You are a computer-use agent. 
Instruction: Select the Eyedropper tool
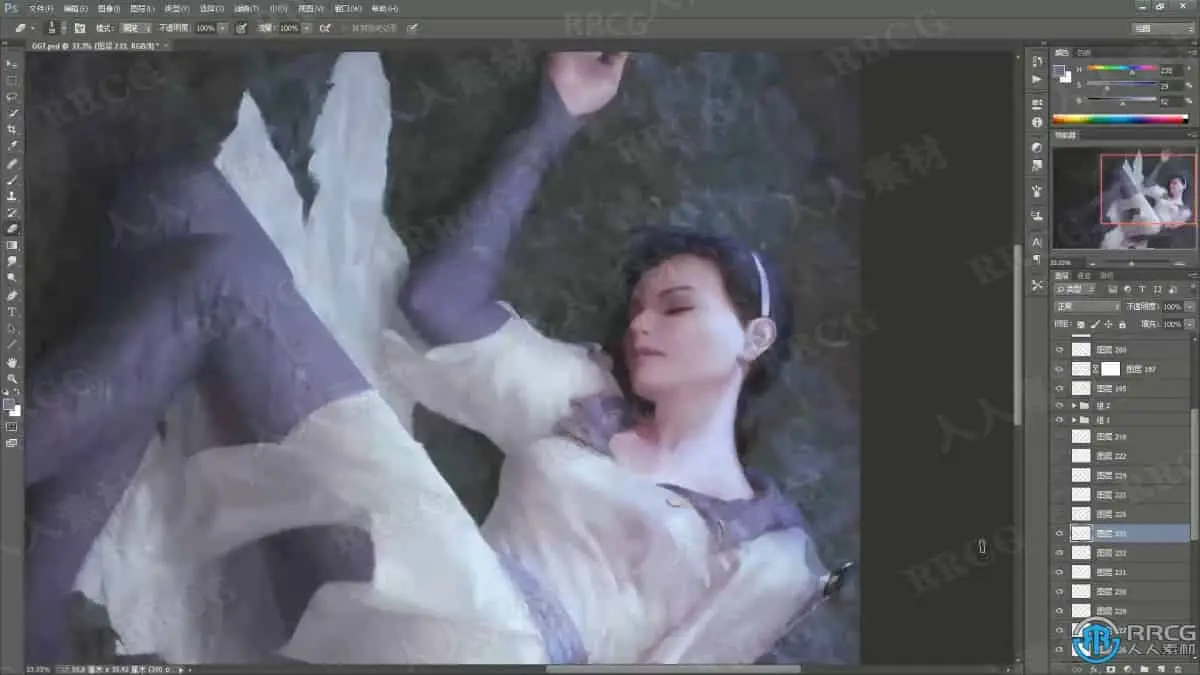click(x=12, y=146)
